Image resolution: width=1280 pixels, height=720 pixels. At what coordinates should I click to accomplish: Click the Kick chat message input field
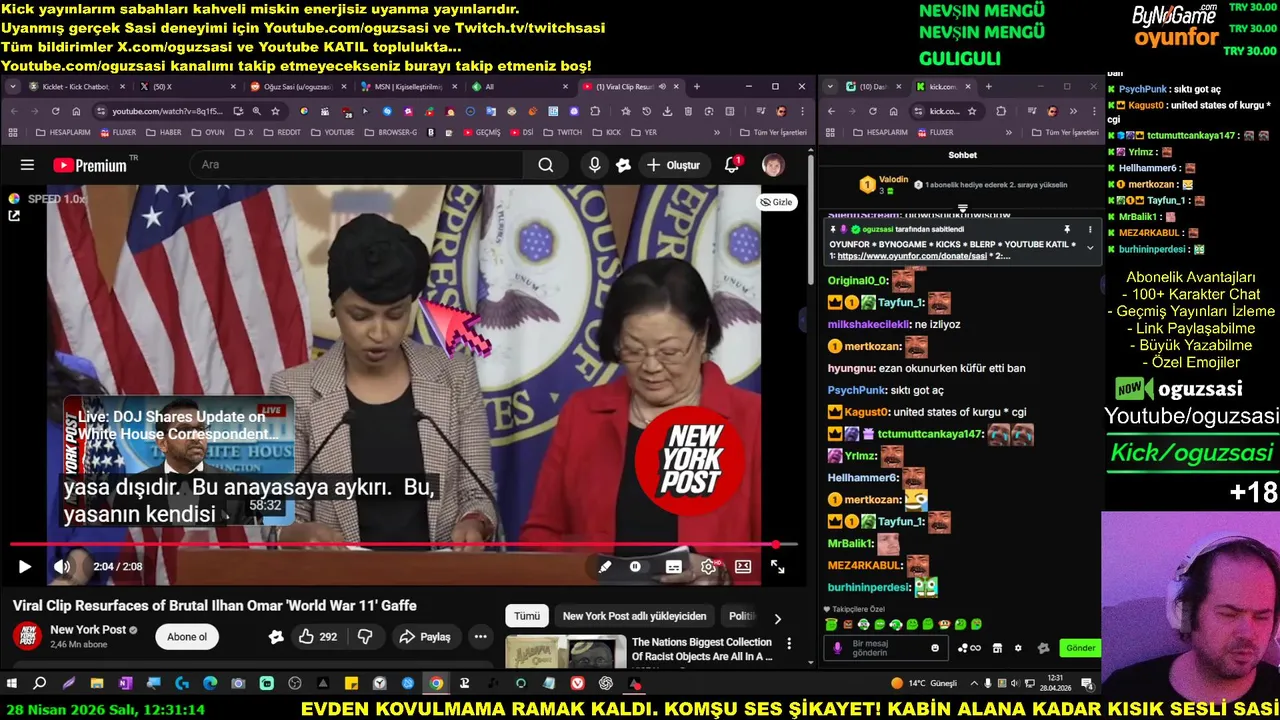point(887,648)
